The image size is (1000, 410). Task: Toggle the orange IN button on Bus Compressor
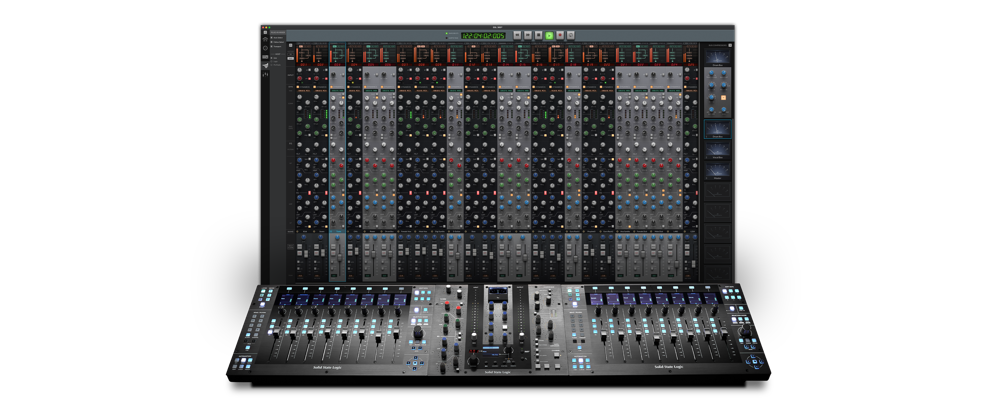(x=723, y=98)
